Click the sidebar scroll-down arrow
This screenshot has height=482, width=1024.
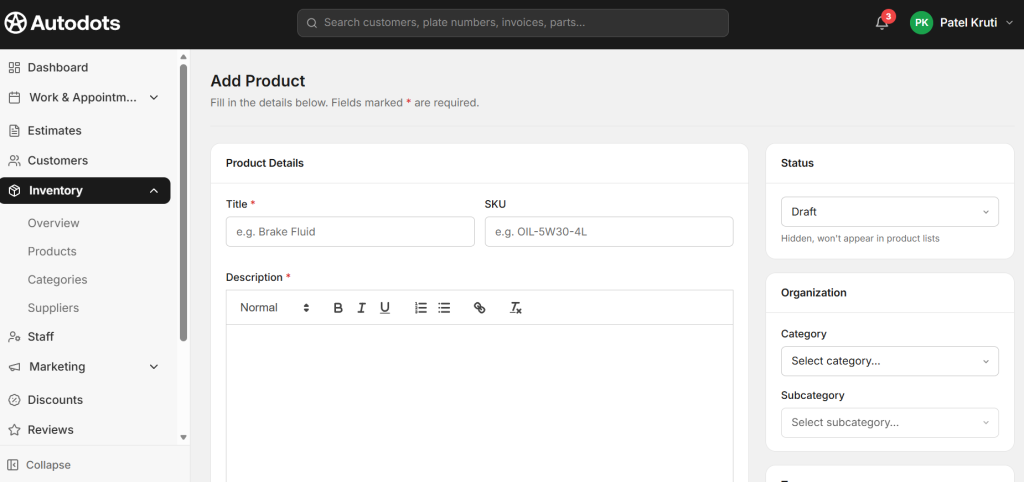tap(184, 438)
